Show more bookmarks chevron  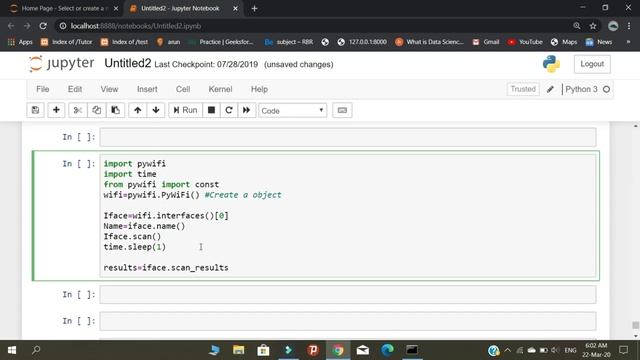coord(628,42)
